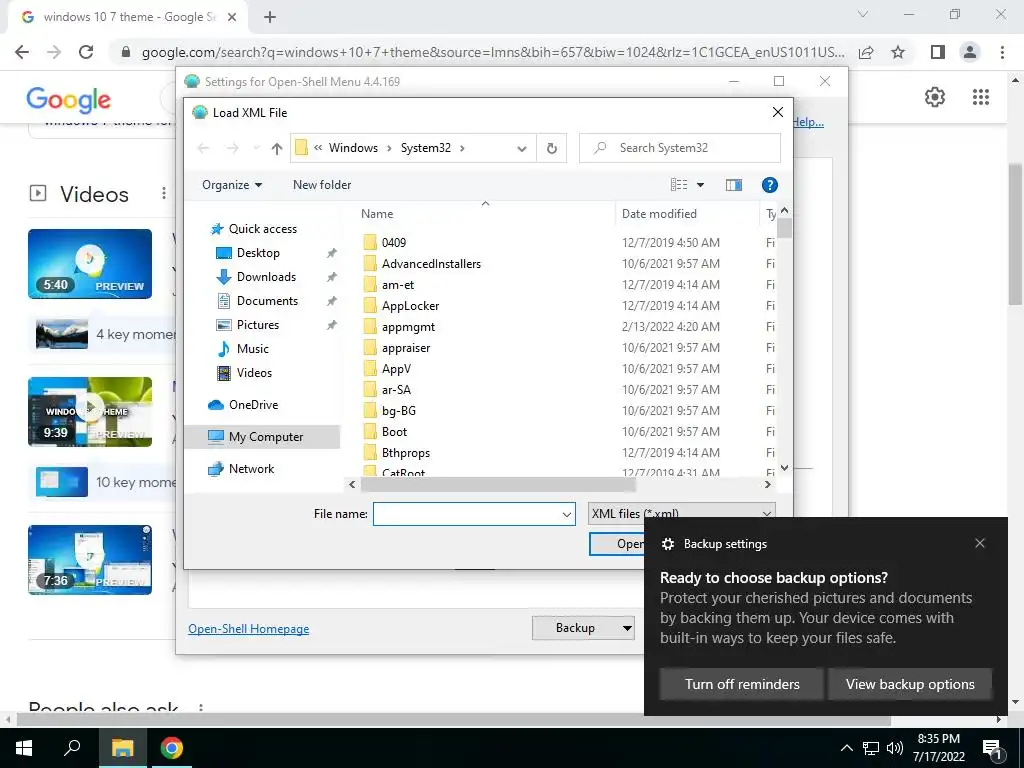Image resolution: width=1024 pixels, height=768 pixels.
Task: Click Turn off reminders in notification
Action: tap(742, 684)
